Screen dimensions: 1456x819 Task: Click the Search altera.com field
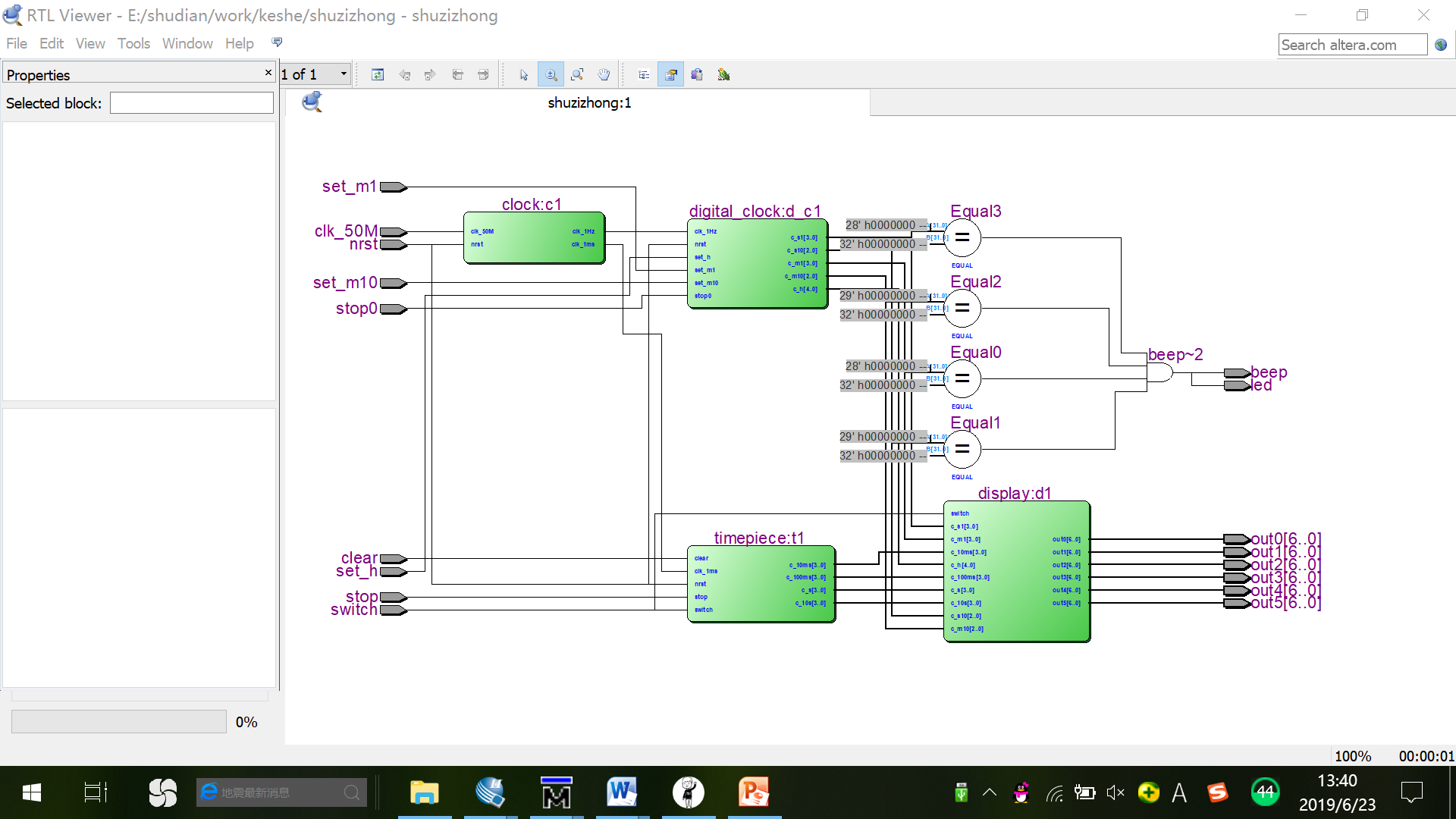coord(1352,45)
